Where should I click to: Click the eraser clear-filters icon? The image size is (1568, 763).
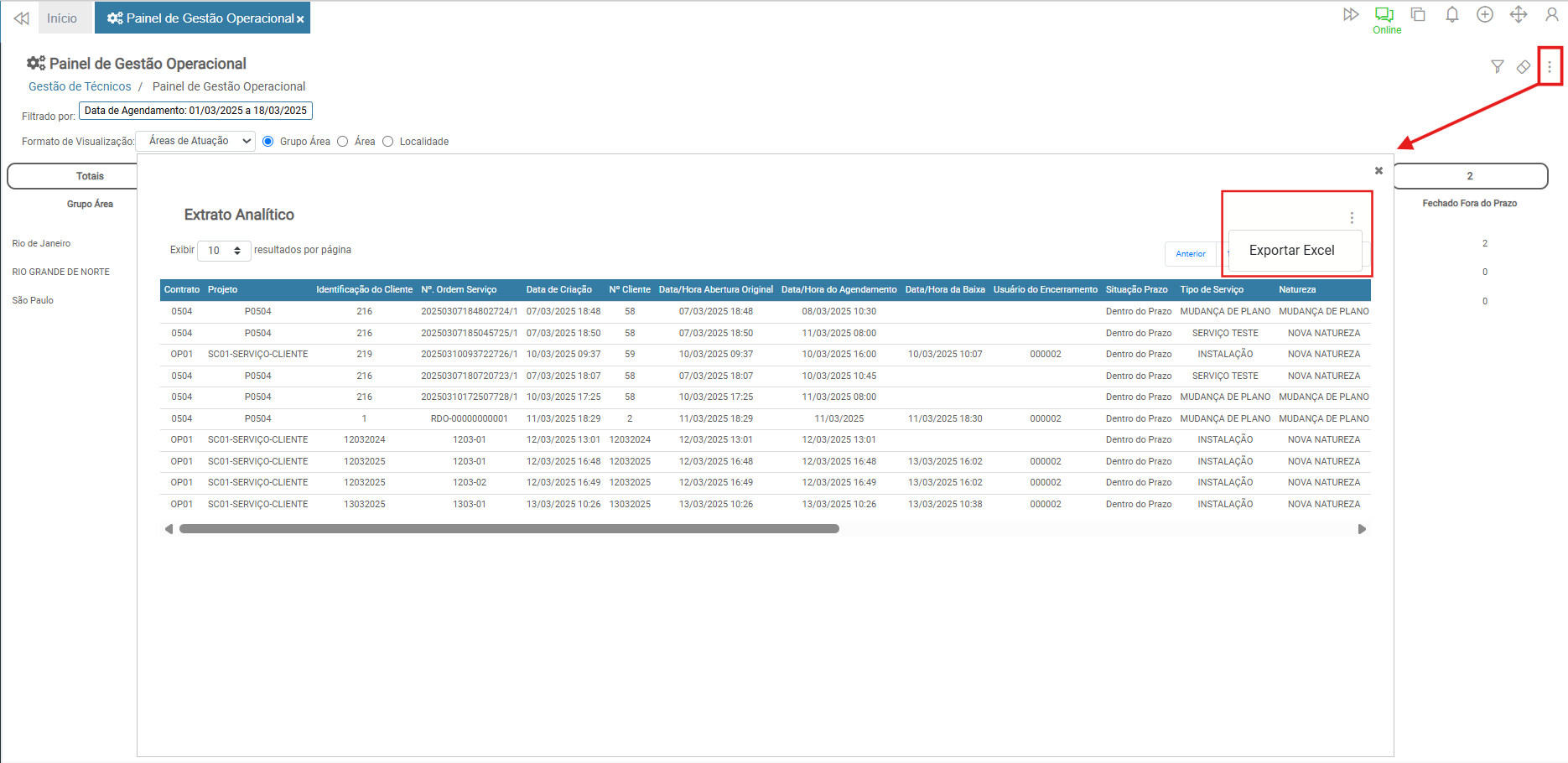(x=1524, y=67)
